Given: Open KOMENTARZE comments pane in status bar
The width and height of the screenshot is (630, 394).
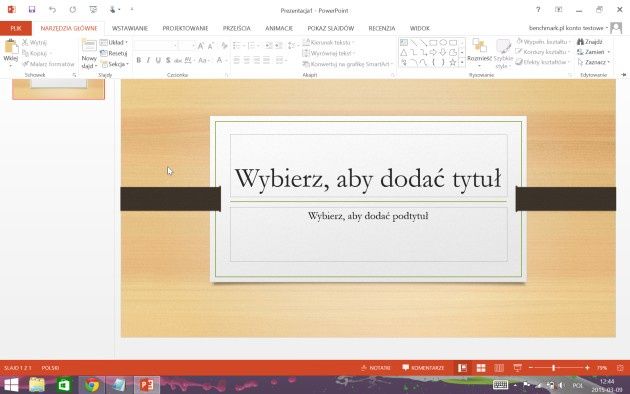Looking at the screenshot, I should [x=423, y=367].
